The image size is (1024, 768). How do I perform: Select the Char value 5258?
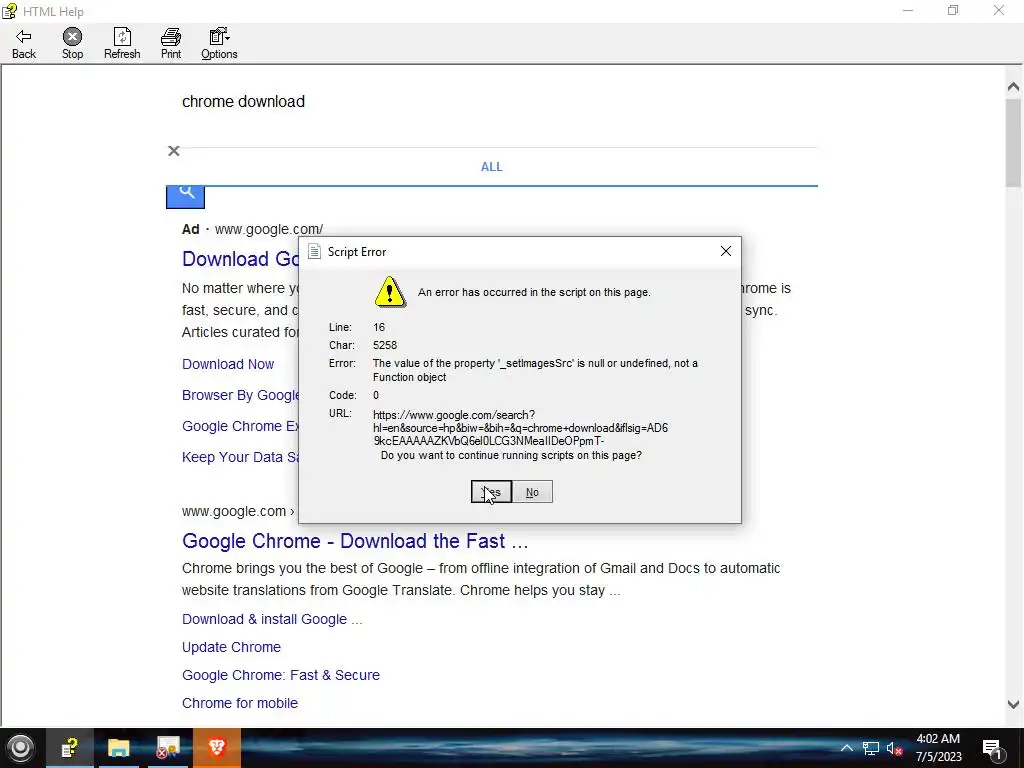[385, 345]
